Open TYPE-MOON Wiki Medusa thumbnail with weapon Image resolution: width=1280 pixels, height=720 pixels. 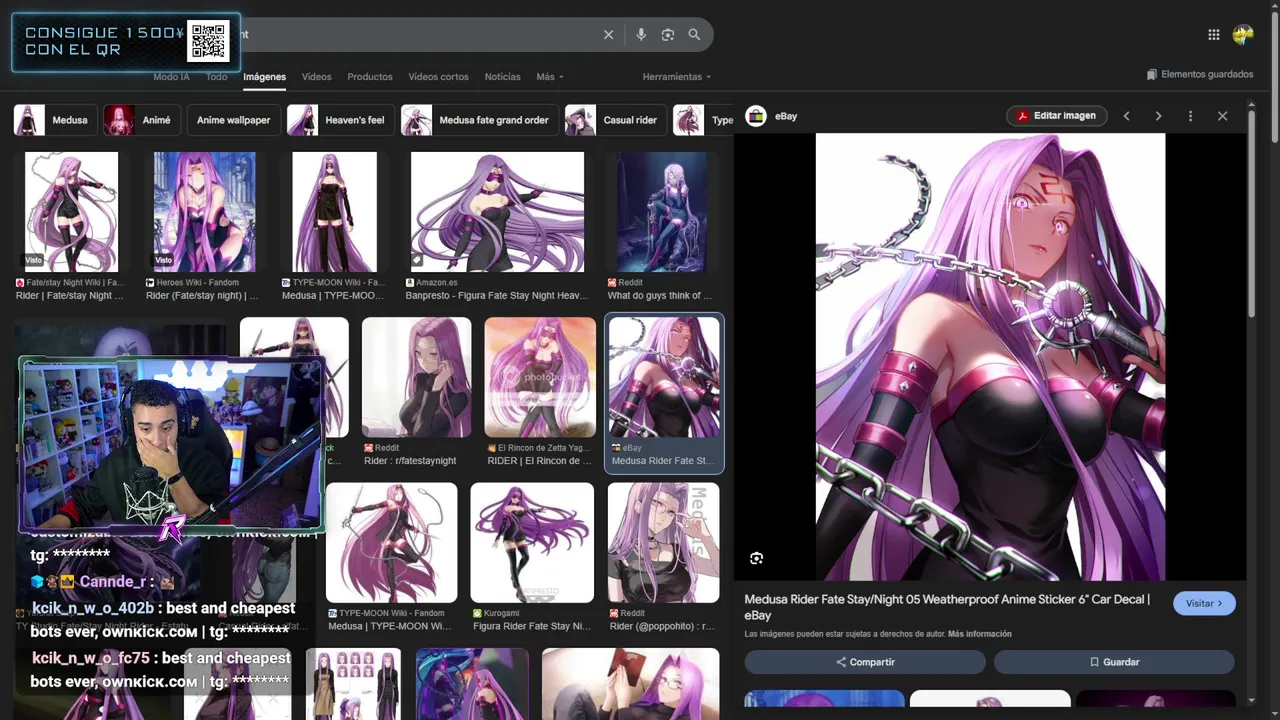(x=391, y=543)
